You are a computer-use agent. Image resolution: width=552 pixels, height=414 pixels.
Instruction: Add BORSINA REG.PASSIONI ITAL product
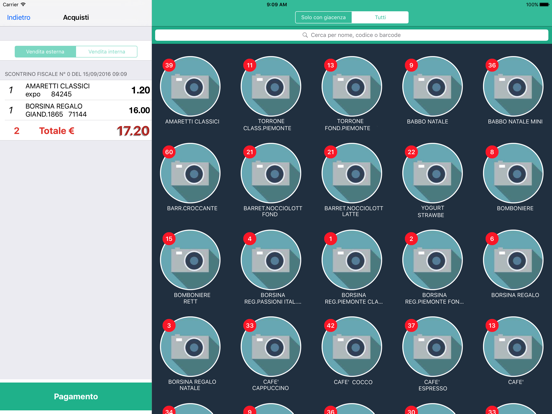(x=271, y=260)
